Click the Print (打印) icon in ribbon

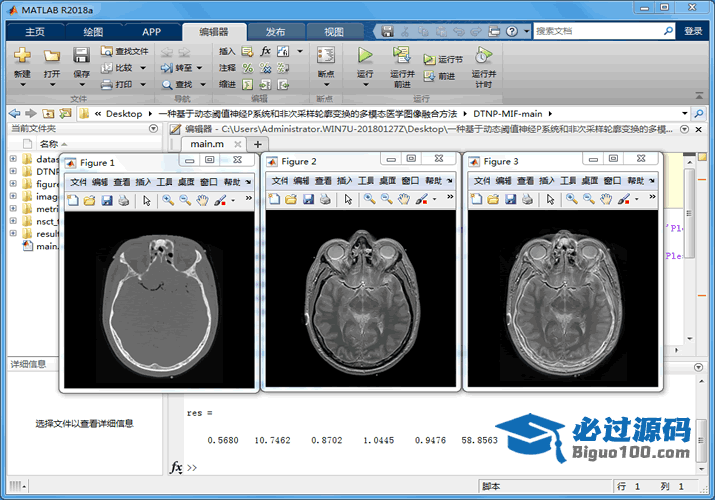pos(106,84)
